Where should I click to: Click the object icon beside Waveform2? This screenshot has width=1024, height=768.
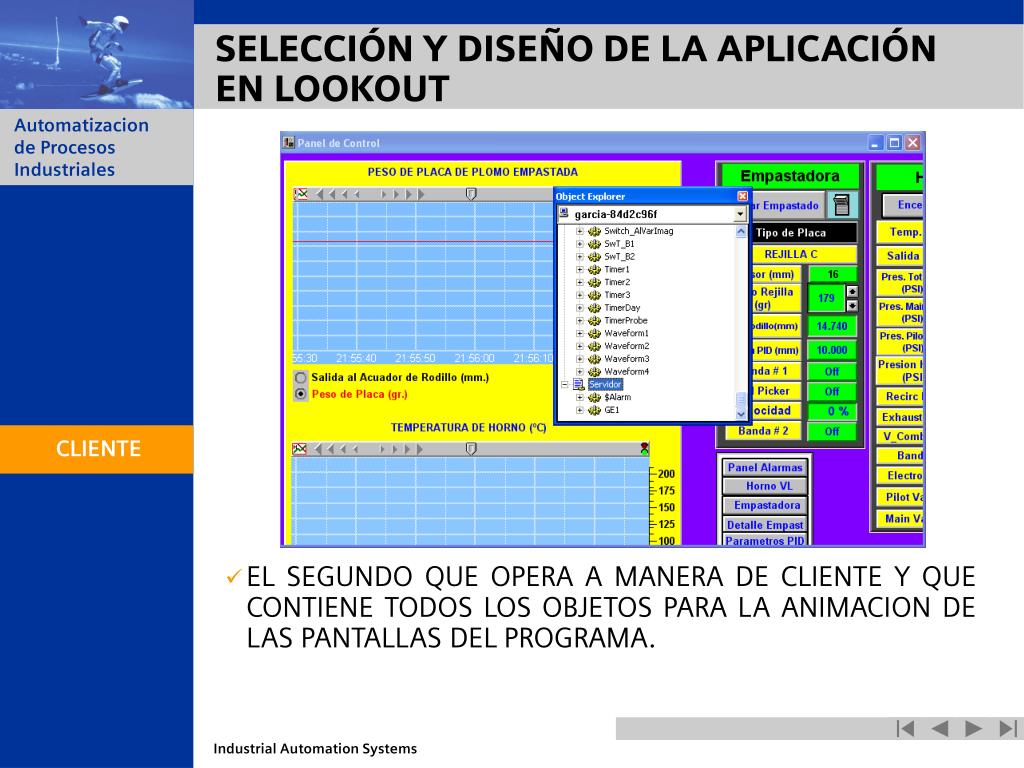pos(594,346)
